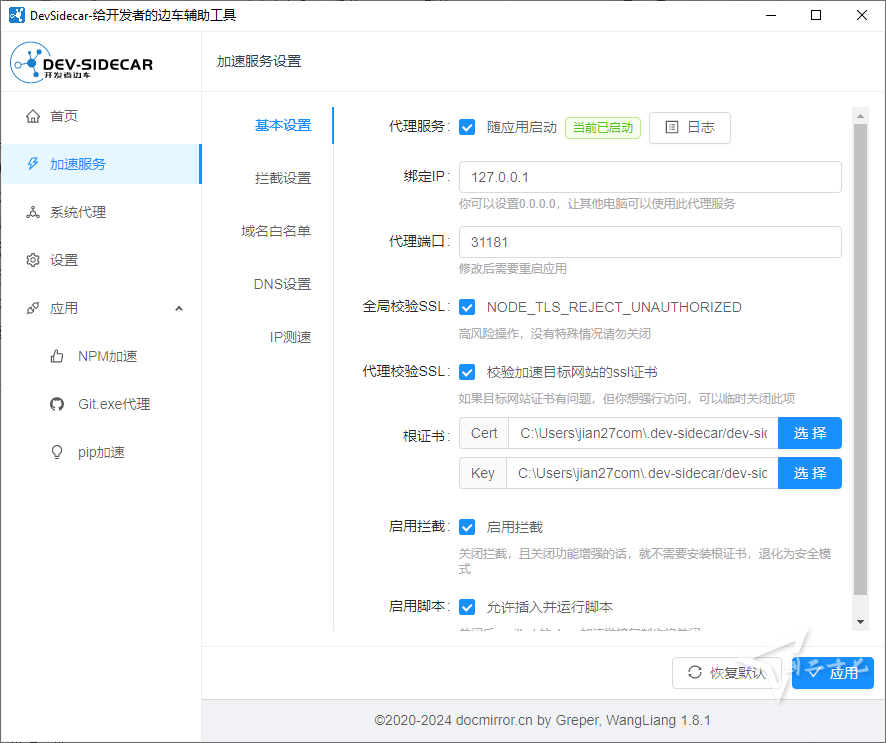Viewport: 886px width, 743px height.
Task: Switch to IP测速 tab
Action: 290,337
